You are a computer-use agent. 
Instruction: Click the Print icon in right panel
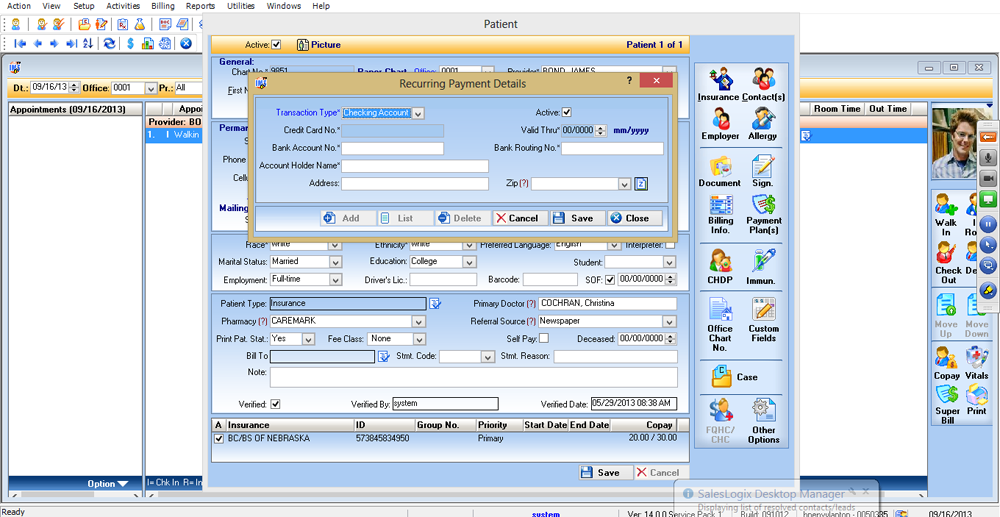click(976, 400)
